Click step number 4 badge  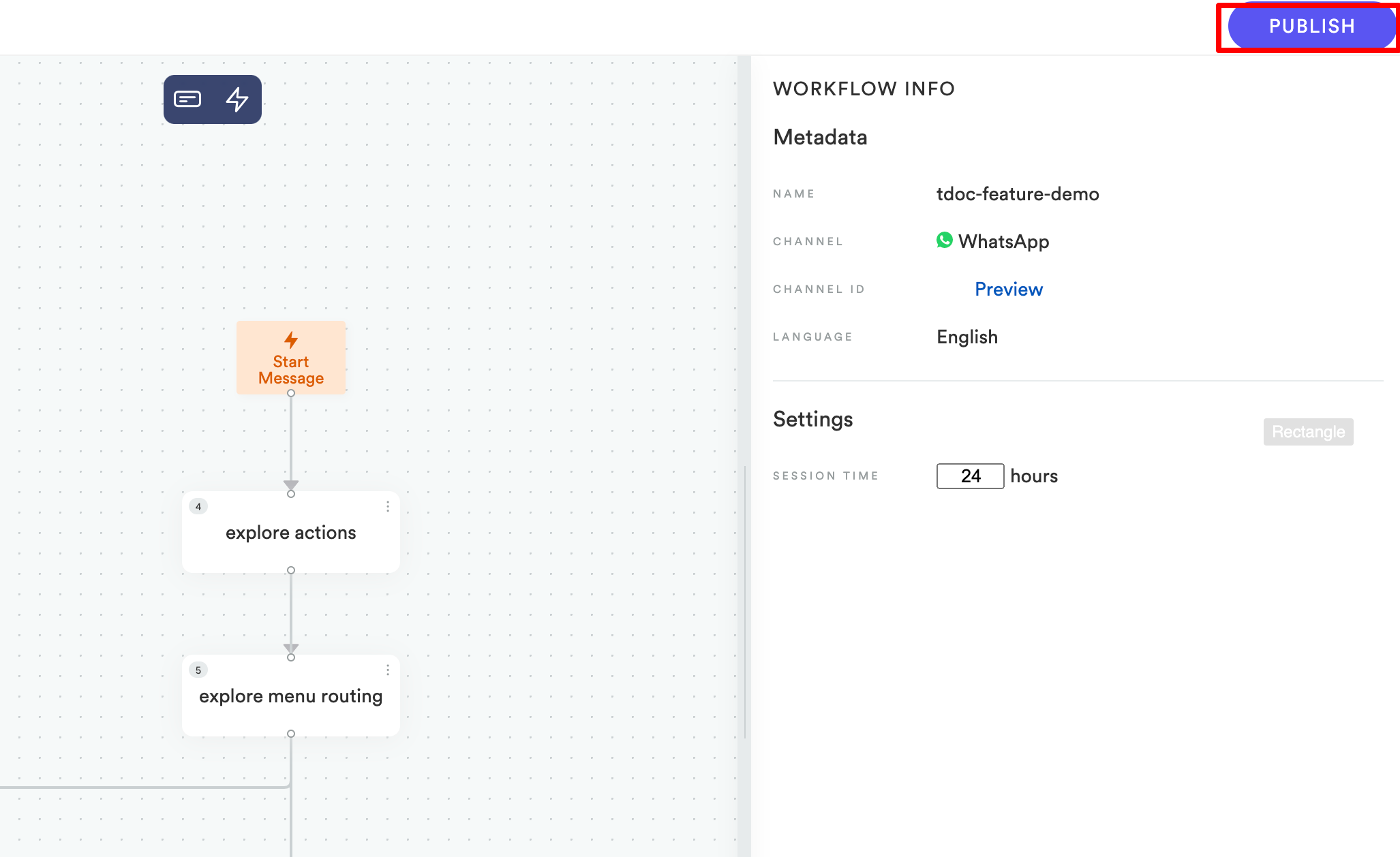pyautogui.click(x=198, y=506)
